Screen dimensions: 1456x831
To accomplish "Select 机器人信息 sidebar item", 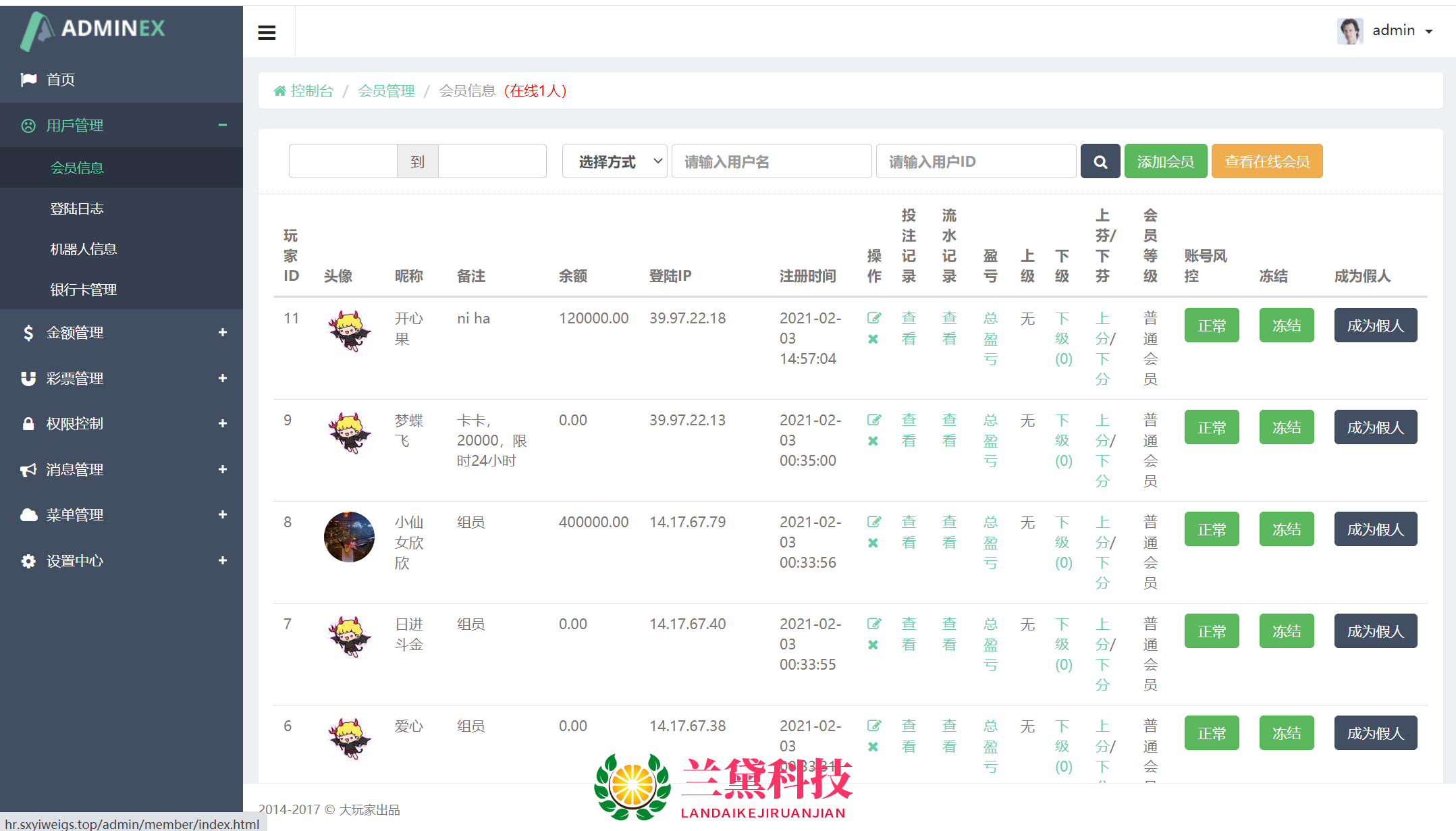I will 84,249.
